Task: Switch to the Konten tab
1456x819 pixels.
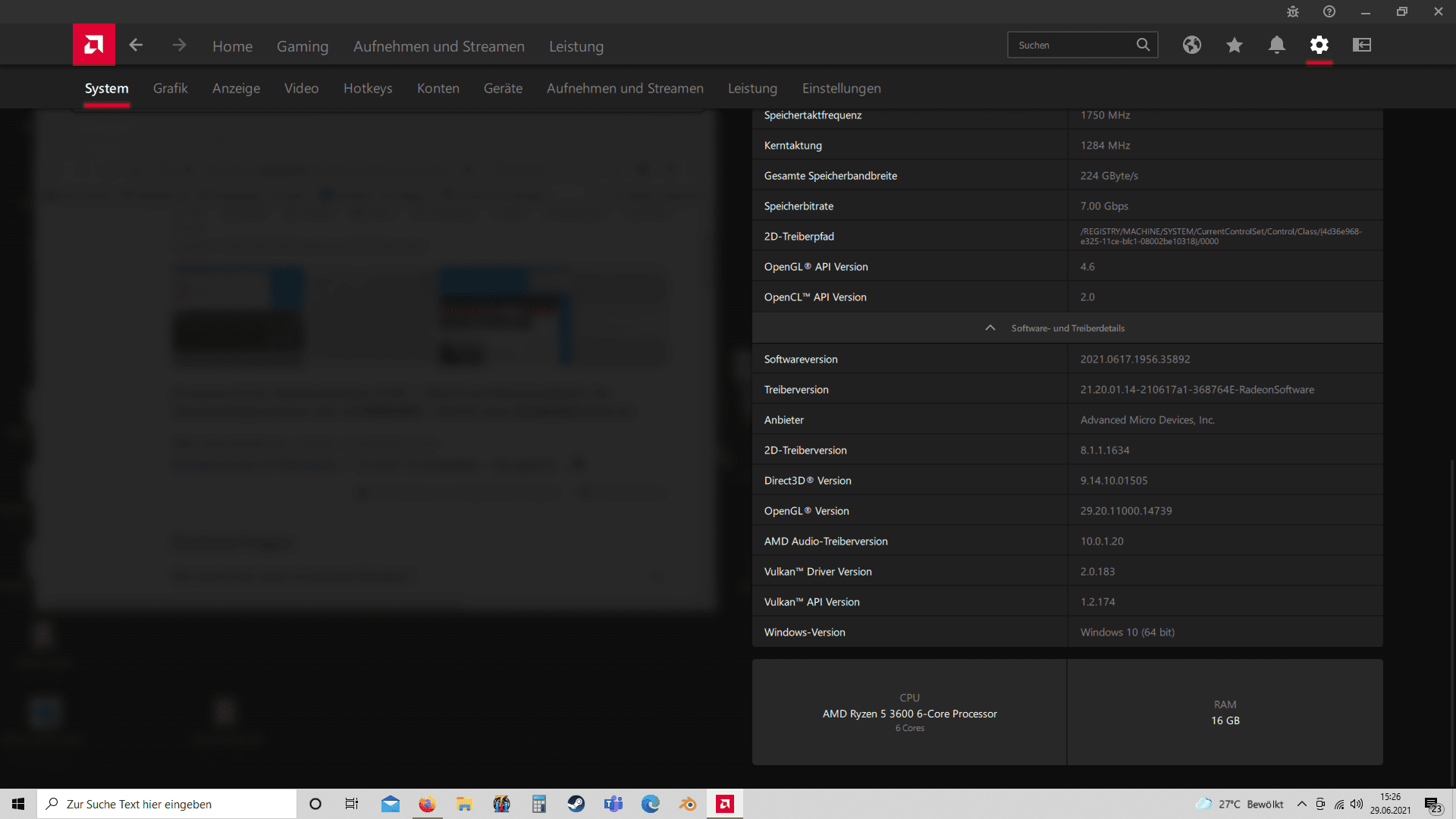Action: click(438, 88)
